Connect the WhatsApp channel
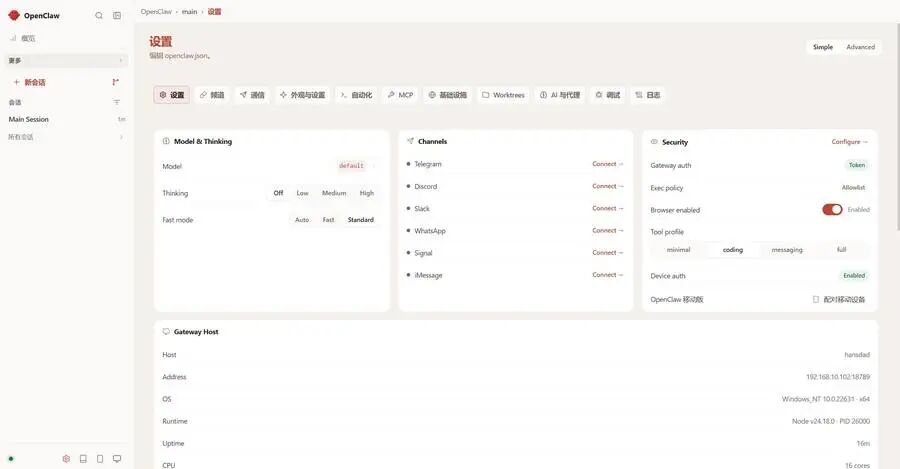Image resolution: width=900 pixels, height=469 pixels. pyautogui.click(x=608, y=231)
